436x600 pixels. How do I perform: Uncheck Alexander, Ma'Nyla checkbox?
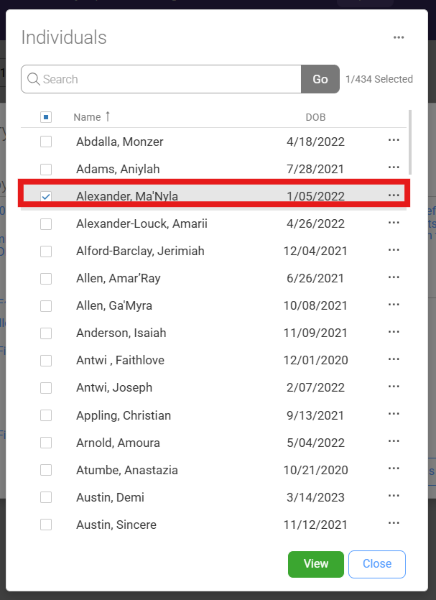(x=46, y=196)
